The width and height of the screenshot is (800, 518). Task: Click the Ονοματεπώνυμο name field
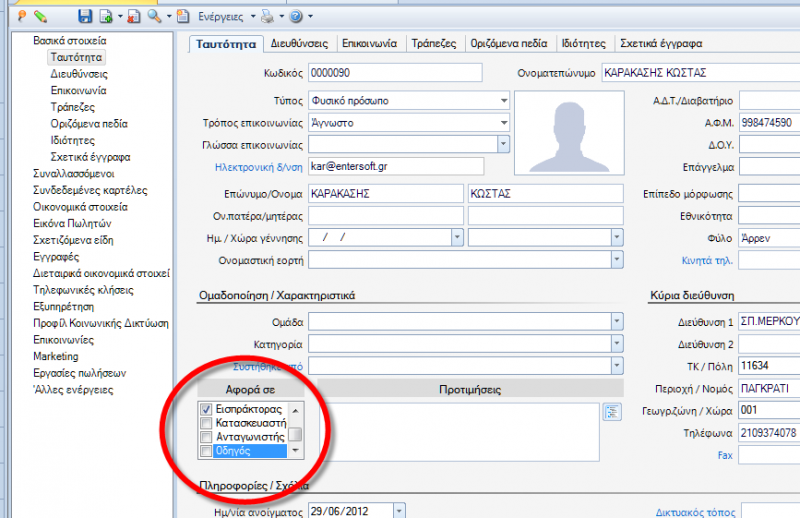pyautogui.click(x=701, y=72)
